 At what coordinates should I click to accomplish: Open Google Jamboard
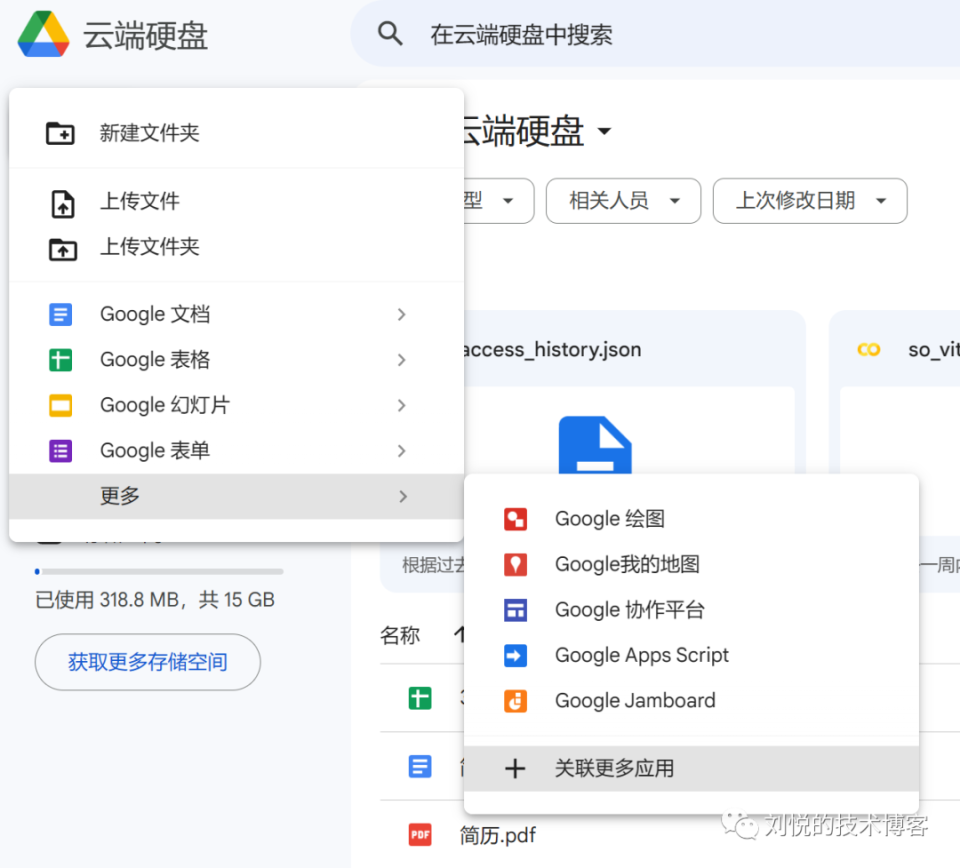634,700
